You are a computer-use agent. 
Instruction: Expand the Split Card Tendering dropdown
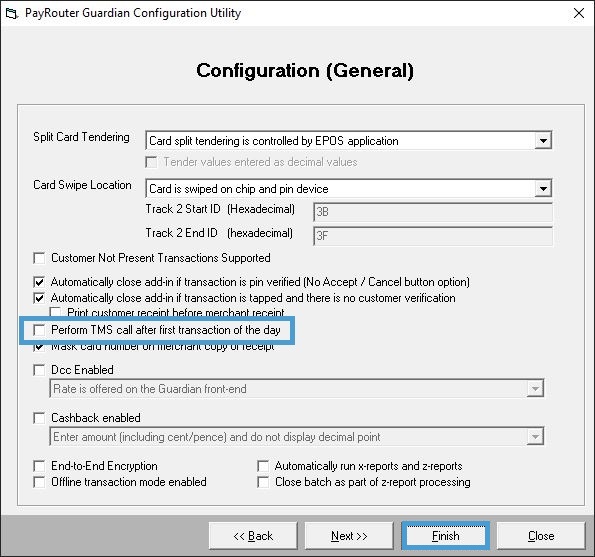click(x=543, y=141)
